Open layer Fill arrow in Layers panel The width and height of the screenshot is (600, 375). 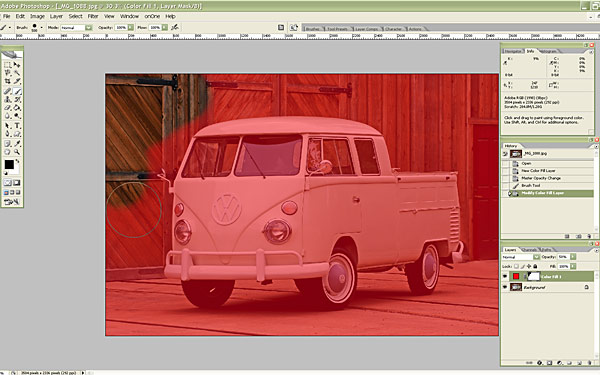click(573, 266)
